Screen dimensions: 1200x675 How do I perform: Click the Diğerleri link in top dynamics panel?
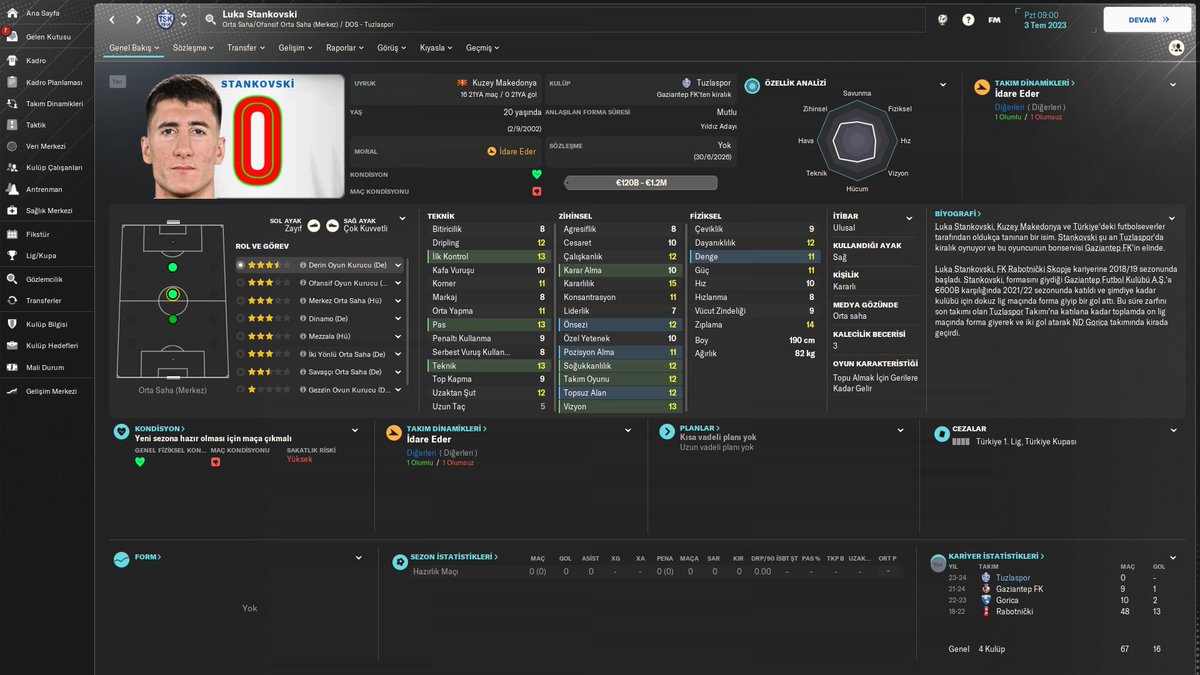[1010, 107]
